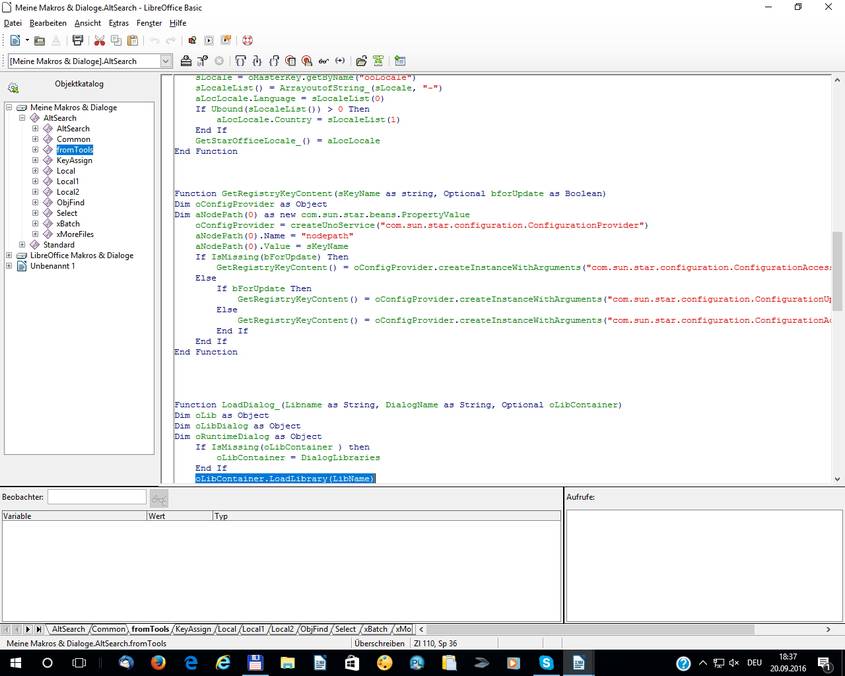Click into the Beobachter watch input field
Screen dimensions: 845x676
[x=97, y=497]
